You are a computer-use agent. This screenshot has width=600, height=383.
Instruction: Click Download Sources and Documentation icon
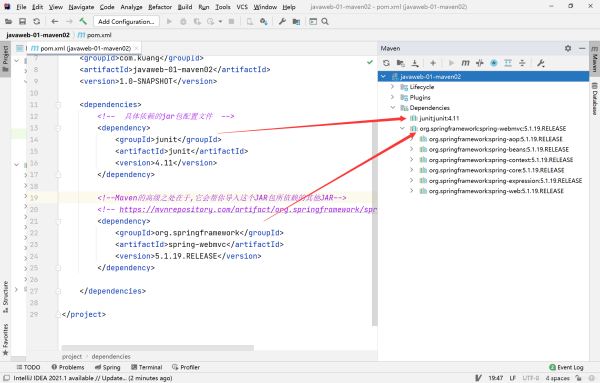pos(415,63)
